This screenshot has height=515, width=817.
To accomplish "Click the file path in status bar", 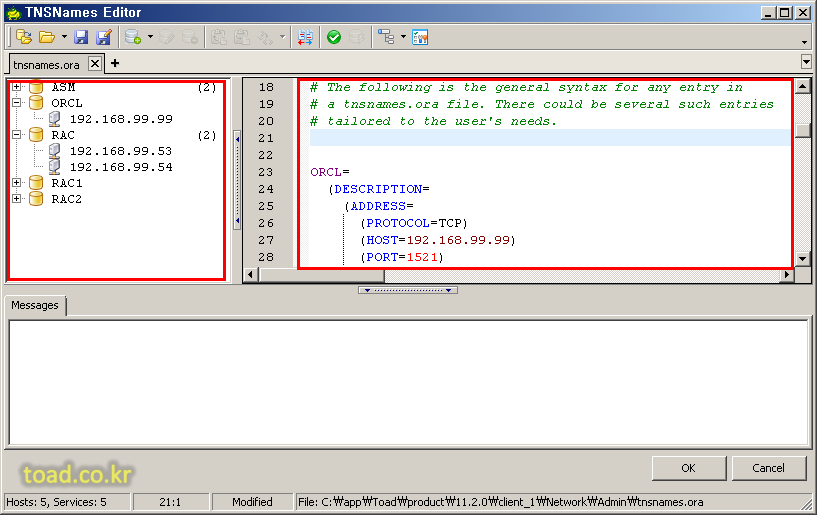I will 501,502.
